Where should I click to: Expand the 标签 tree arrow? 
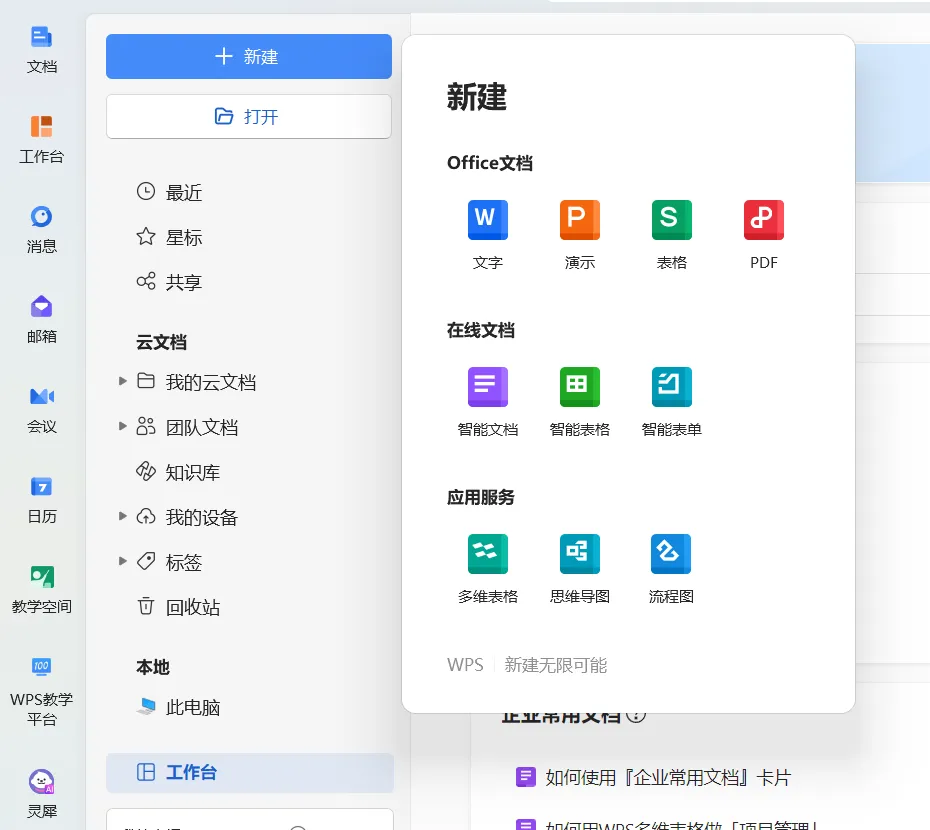122,561
